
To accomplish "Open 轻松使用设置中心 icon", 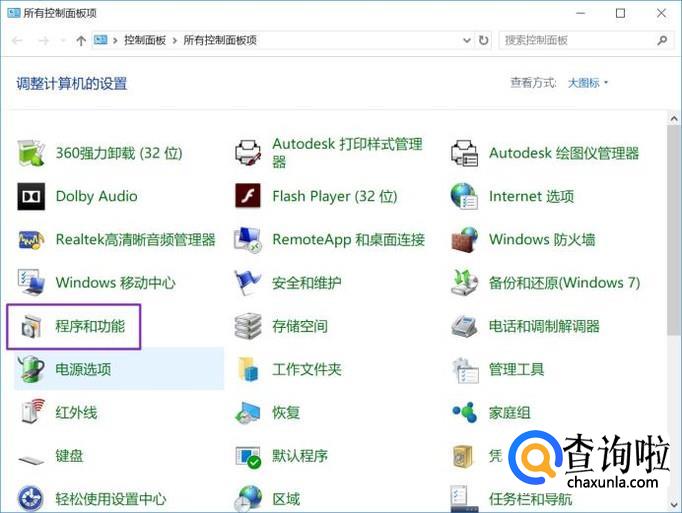I will (31, 499).
